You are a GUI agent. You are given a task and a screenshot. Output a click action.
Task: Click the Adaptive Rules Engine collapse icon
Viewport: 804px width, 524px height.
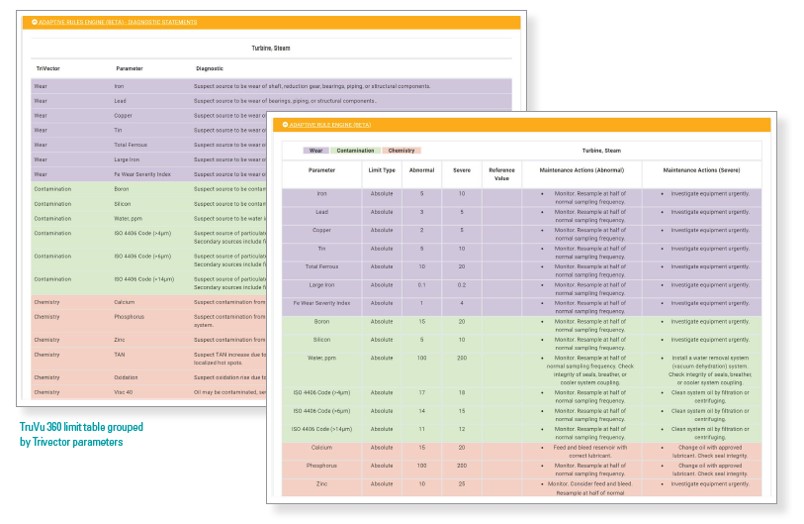(286, 125)
